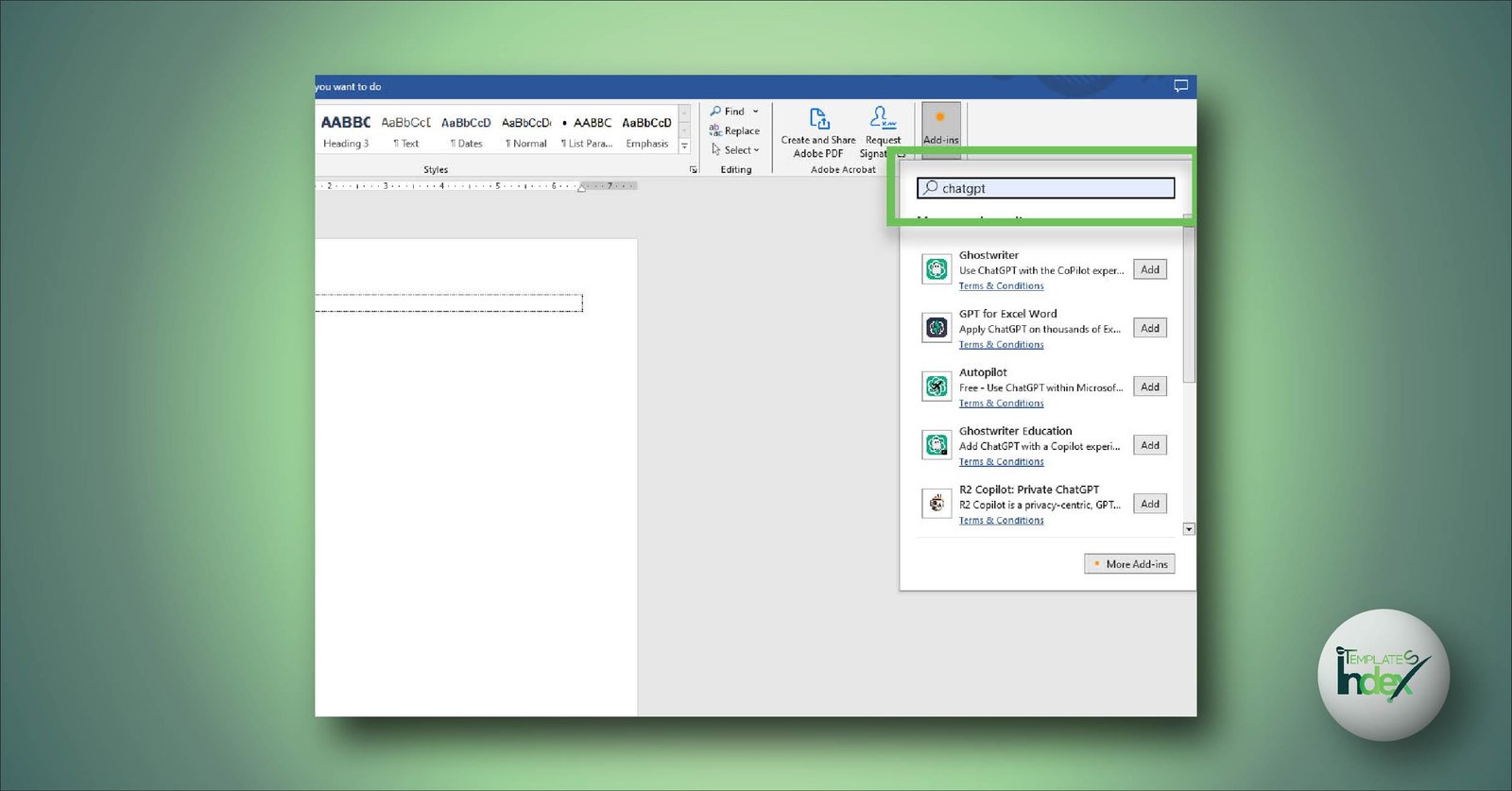Apply the Text style from gallery

pyautogui.click(x=406, y=131)
